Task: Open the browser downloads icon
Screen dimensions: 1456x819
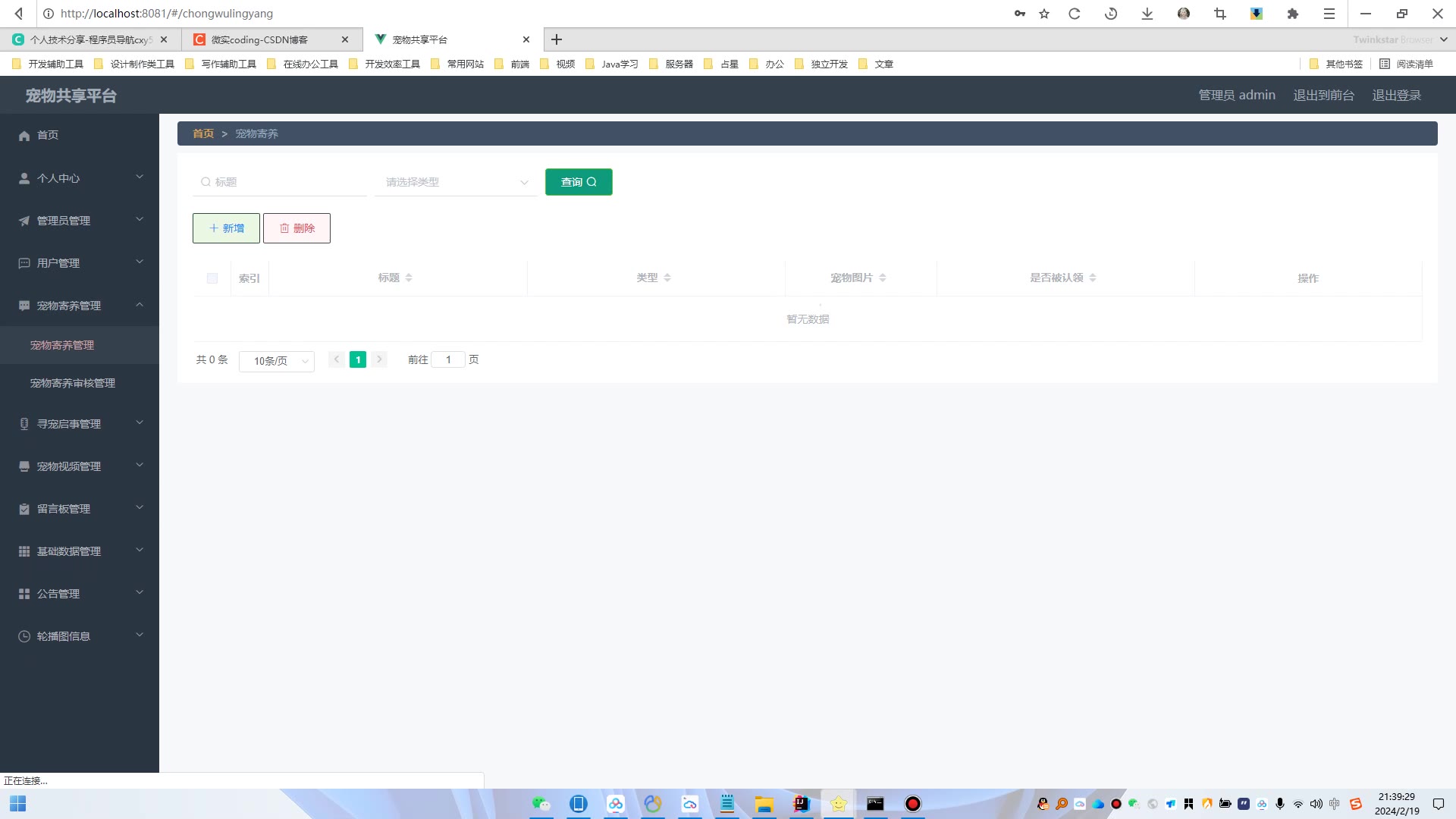Action: click(x=1147, y=14)
